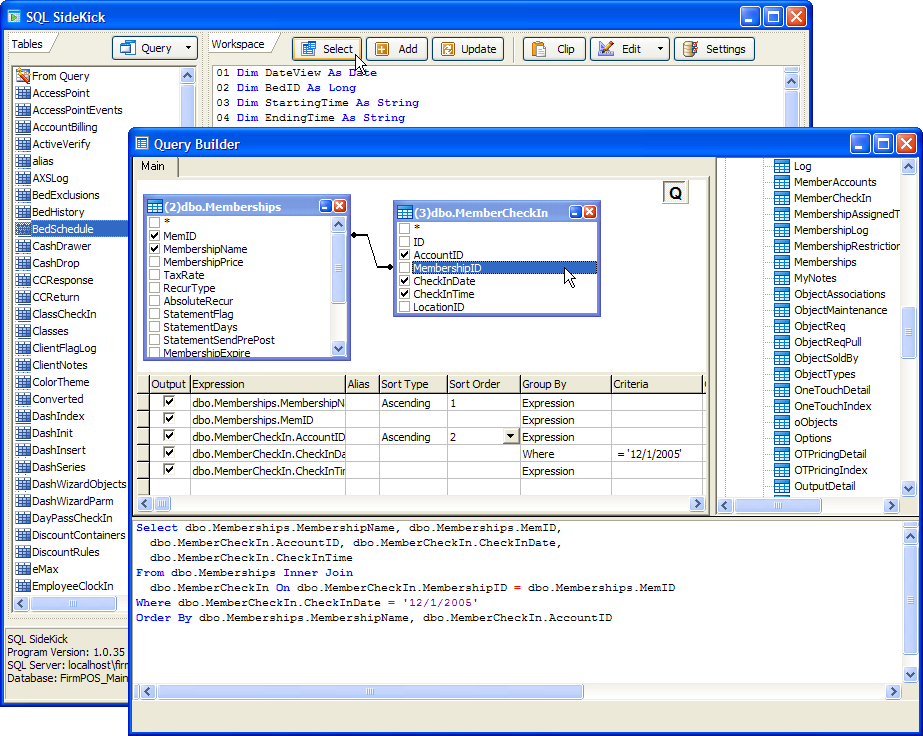Viewport: 923px width, 736px height.
Task: Click the SQL SideKick title bar app icon
Action: click(x=14, y=16)
